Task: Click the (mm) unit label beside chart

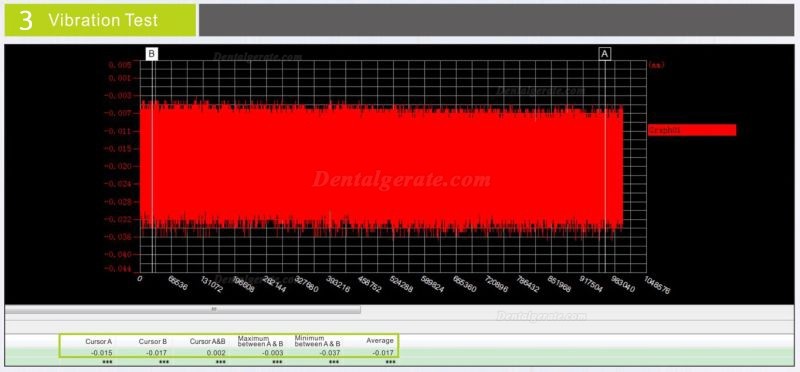Action: click(657, 65)
